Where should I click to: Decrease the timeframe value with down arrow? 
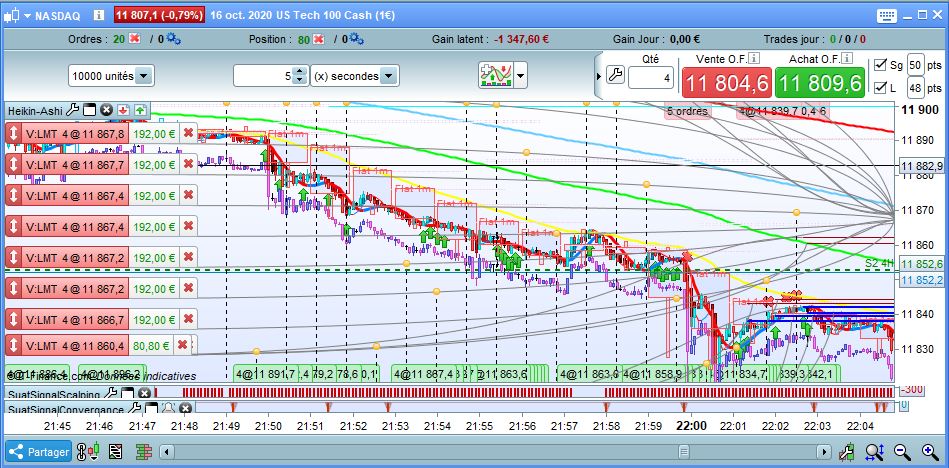point(300,81)
